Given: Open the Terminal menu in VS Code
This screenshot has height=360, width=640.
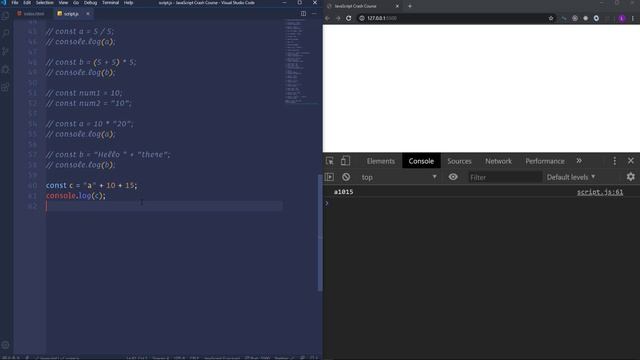Looking at the screenshot, I should (x=111, y=3).
